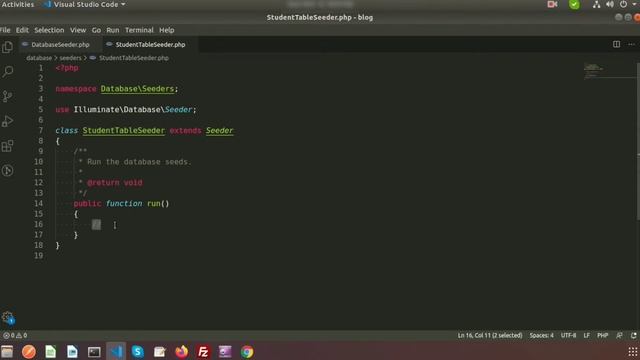
Task: Open the circular arrow icon below Extensions
Action: click(x=7, y=170)
